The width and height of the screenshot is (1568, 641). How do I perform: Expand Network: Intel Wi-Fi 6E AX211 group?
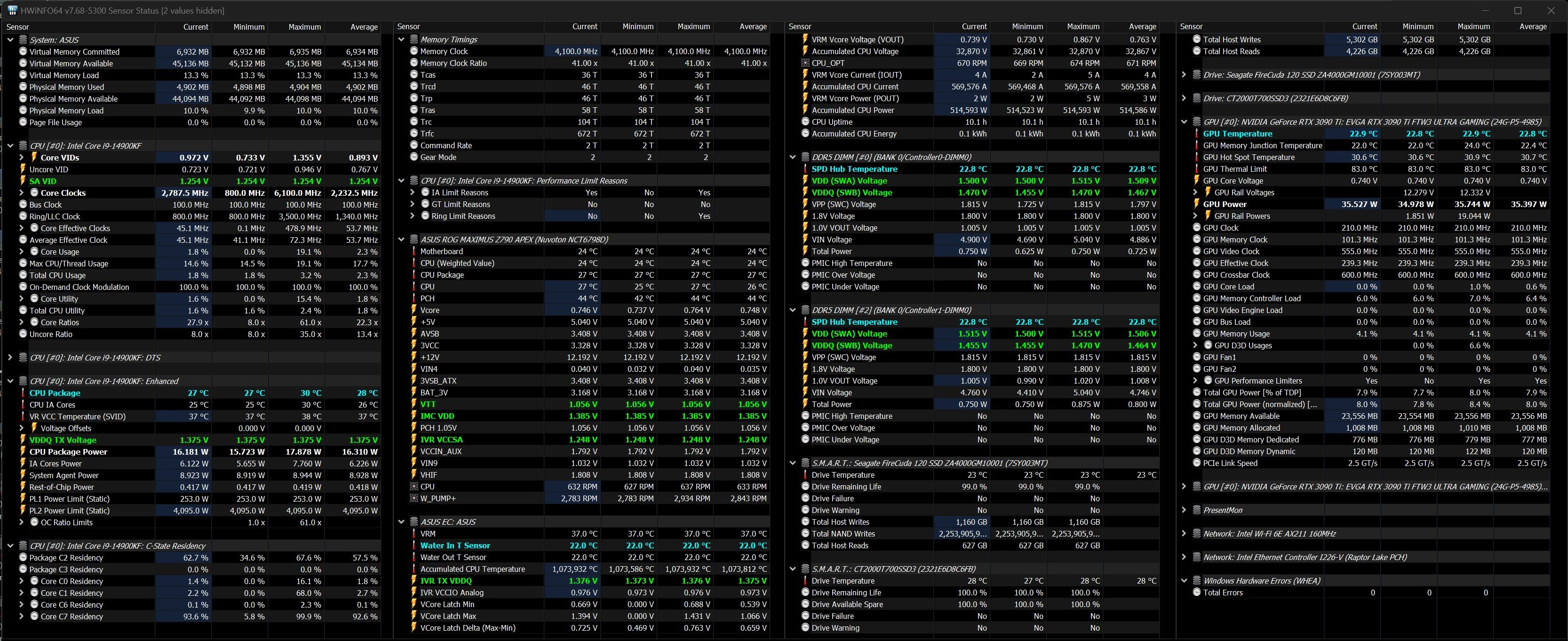[x=1184, y=534]
